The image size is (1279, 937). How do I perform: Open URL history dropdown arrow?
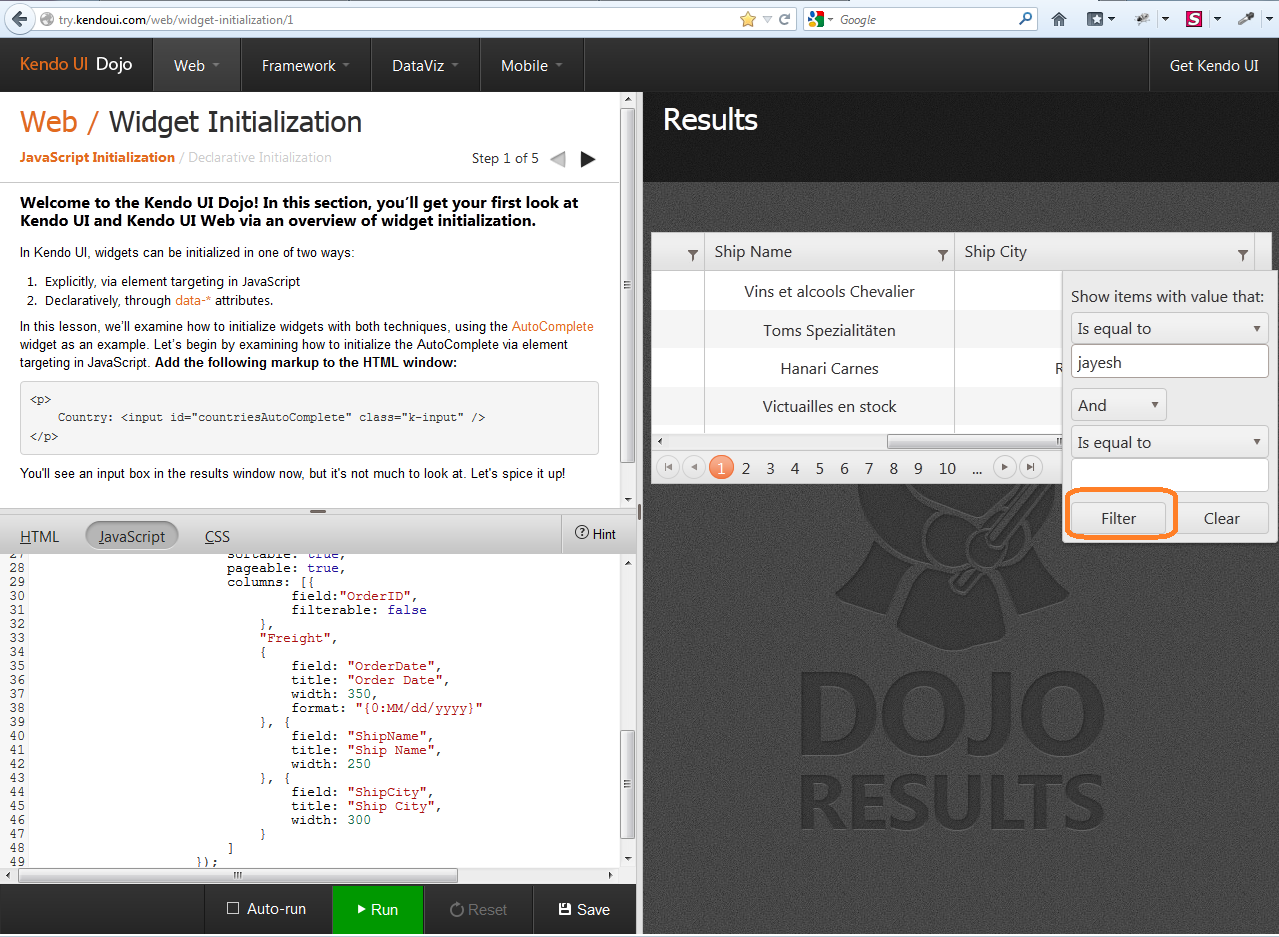[767, 19]
